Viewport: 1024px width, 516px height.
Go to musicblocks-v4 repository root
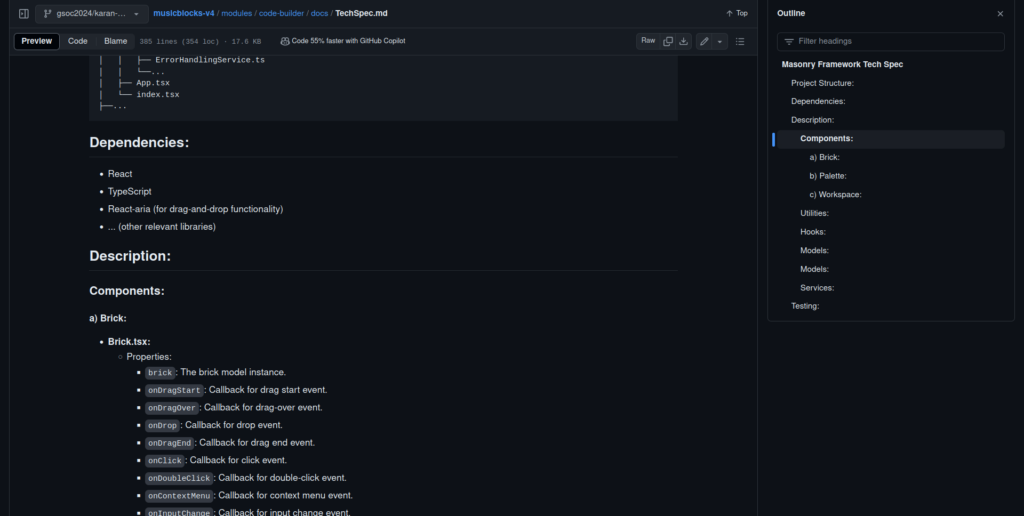[184, 13]
